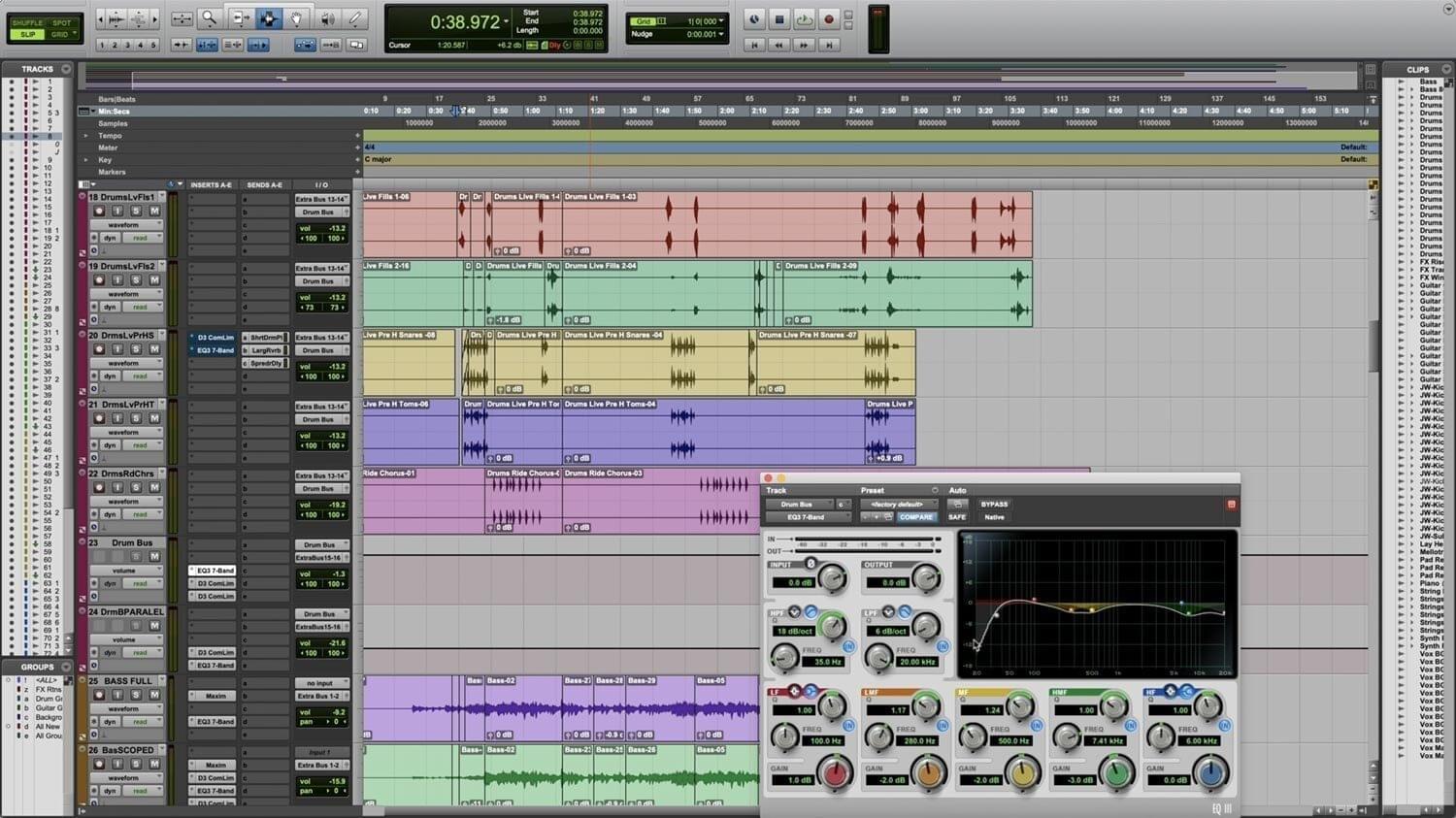The width and height of the screenshot is (1456, 818).
Task: Click BYPASS in the EQ plugin
Action: click(x=994, y=505)
